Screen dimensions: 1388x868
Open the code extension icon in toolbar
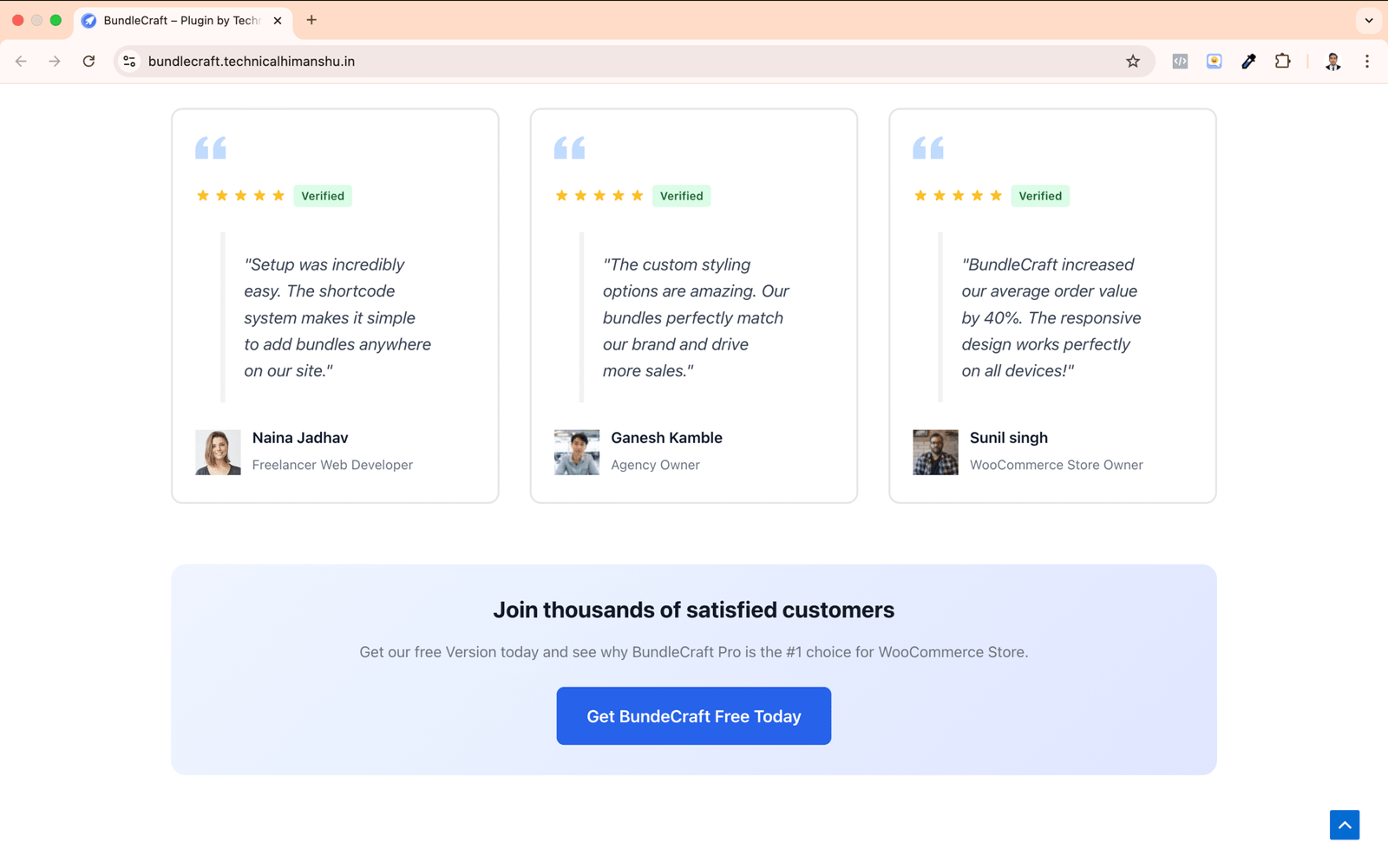click(x=1180, y=62)
